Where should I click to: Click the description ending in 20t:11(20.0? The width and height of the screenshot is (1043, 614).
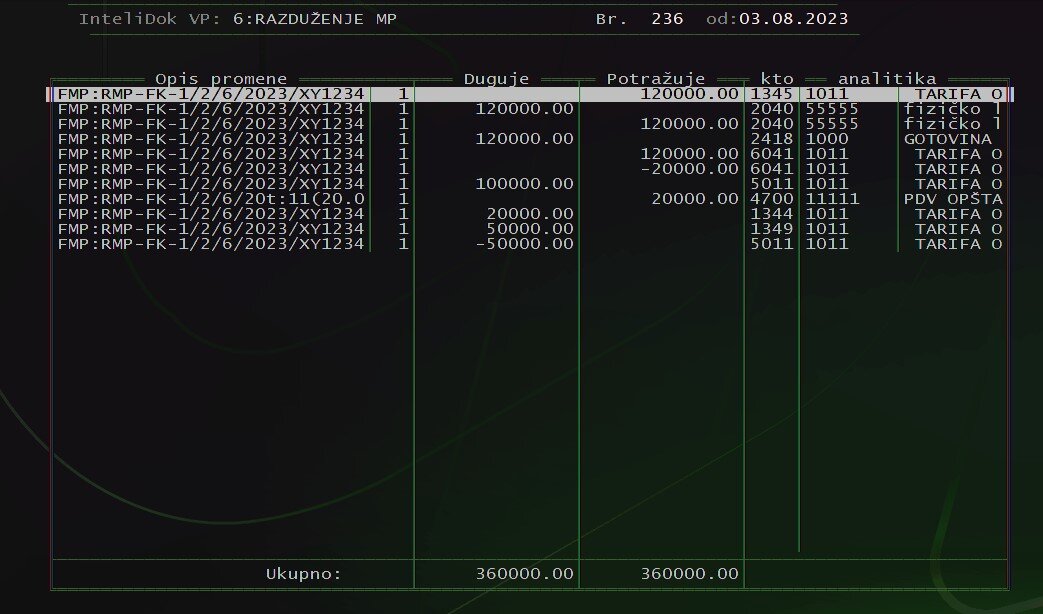click(x=211, y=199)
